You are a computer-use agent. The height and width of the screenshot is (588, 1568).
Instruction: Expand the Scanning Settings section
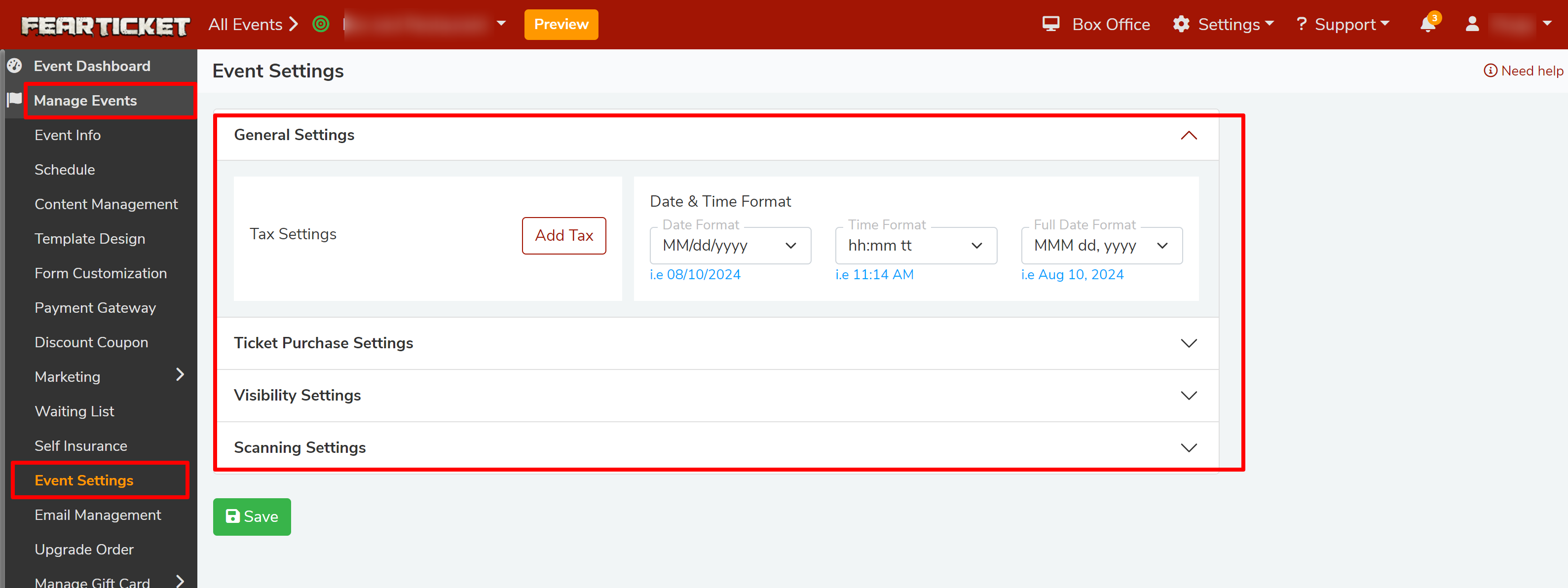click(x=1188, y=448)
